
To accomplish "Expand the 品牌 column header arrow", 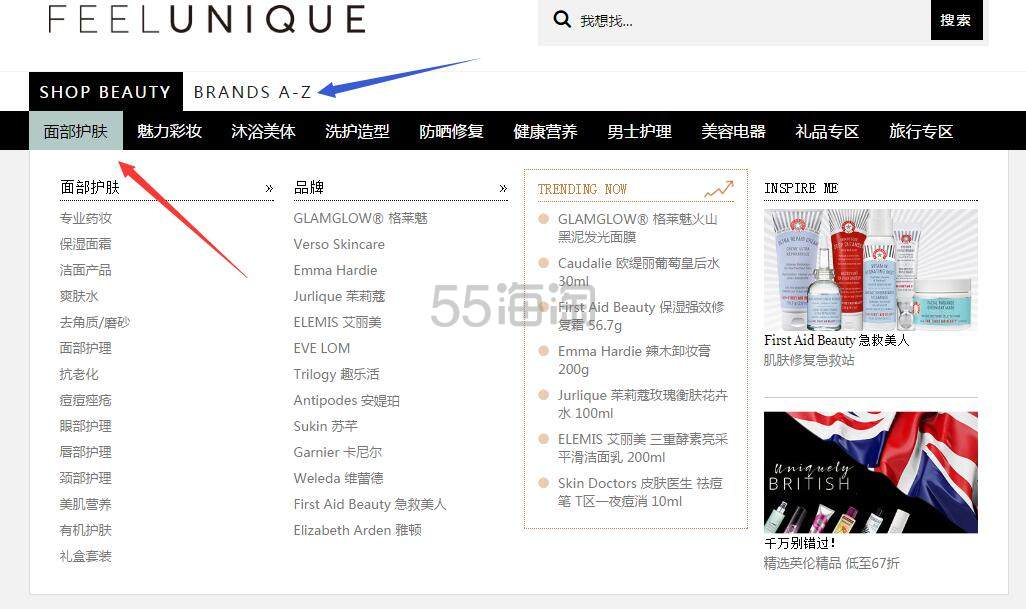I will pyautogui.click(x=503, y=188).
